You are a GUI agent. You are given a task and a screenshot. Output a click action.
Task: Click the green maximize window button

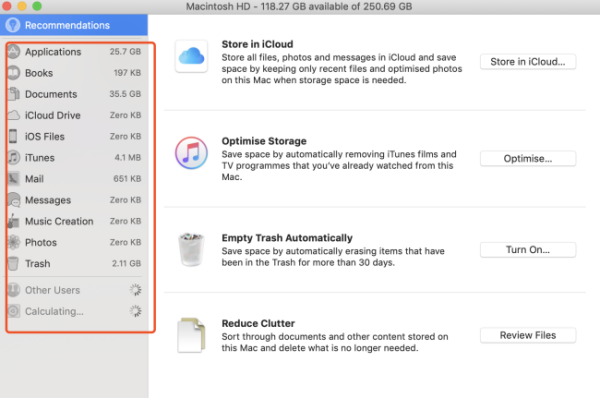tap(37, 6)
